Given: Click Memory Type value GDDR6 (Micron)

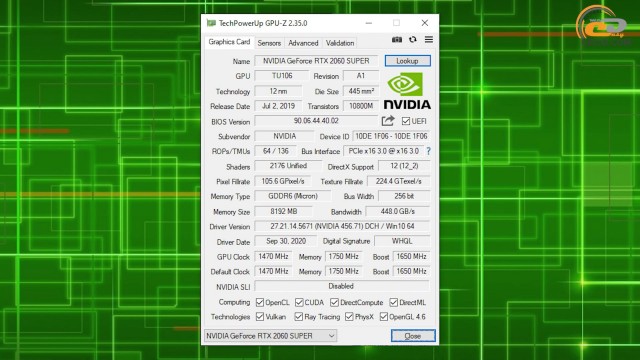Looking at the screenshot, I should point(293,196).
